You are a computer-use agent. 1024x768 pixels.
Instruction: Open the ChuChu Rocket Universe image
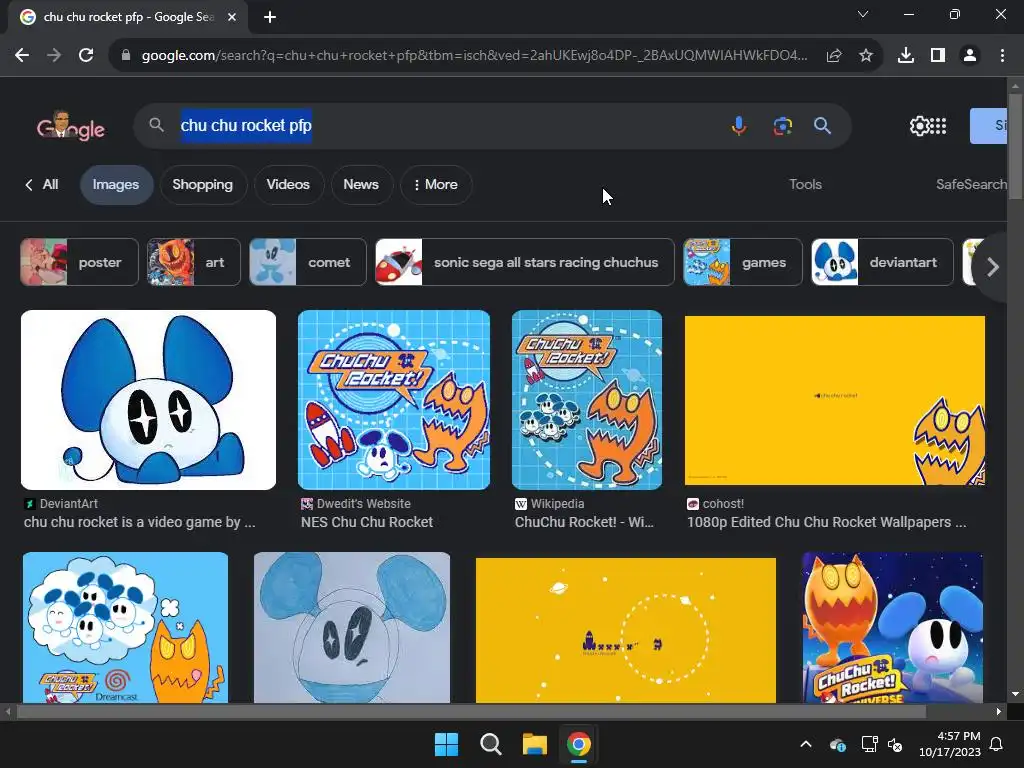coord(892,627)
